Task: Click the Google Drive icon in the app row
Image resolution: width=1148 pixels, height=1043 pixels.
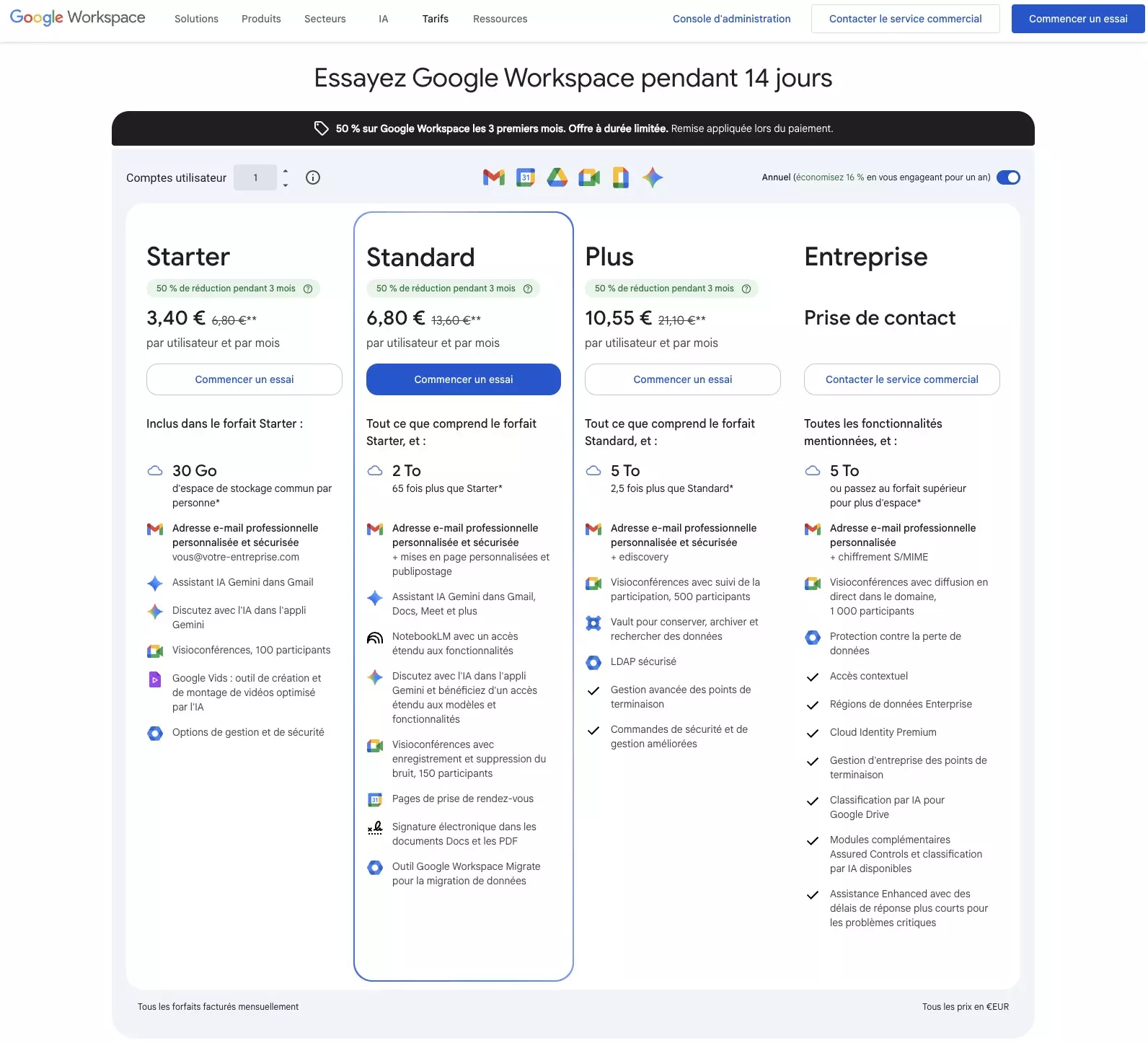Action: [x=557, y=177]
